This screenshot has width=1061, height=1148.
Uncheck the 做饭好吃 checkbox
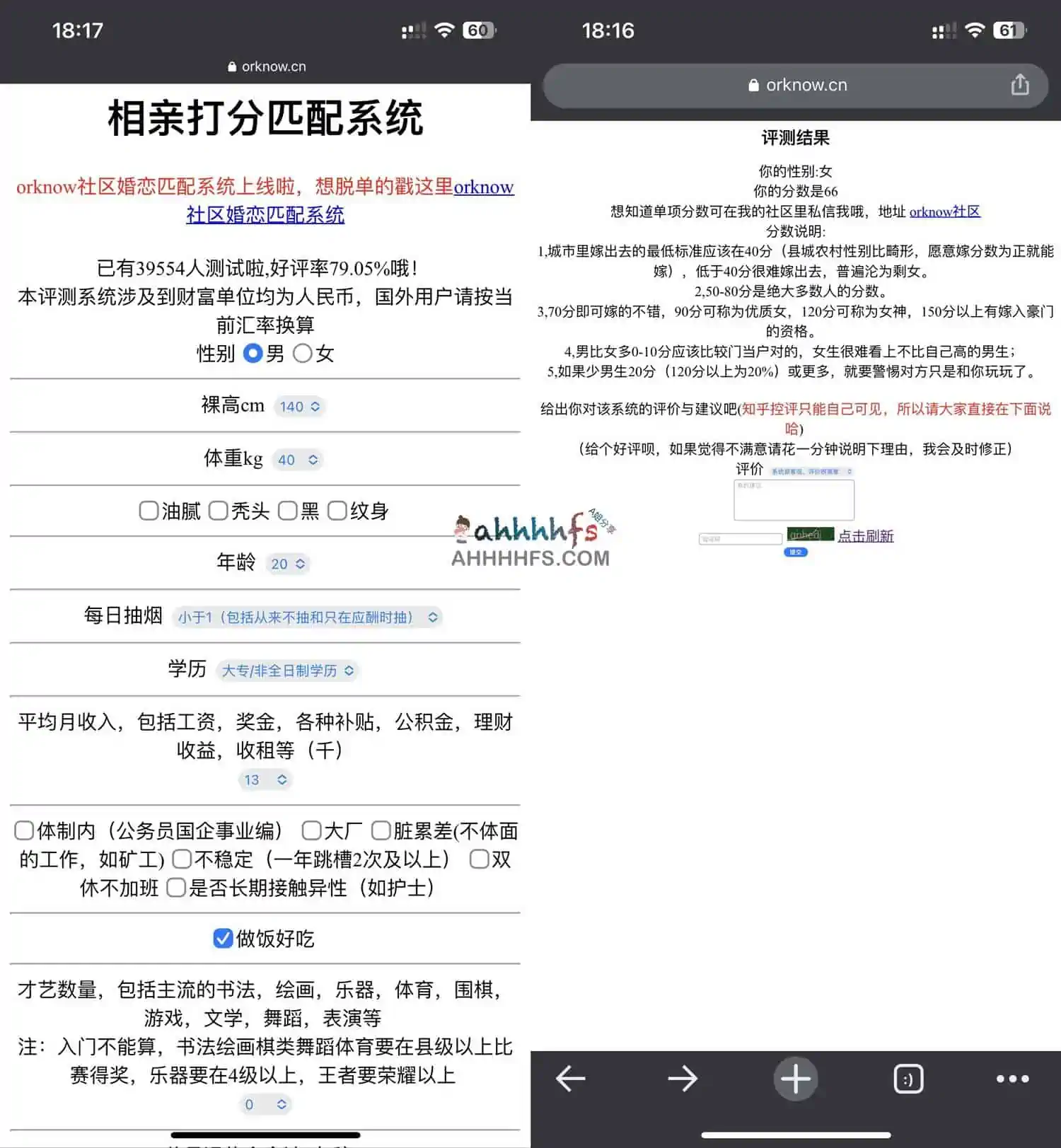223,938
